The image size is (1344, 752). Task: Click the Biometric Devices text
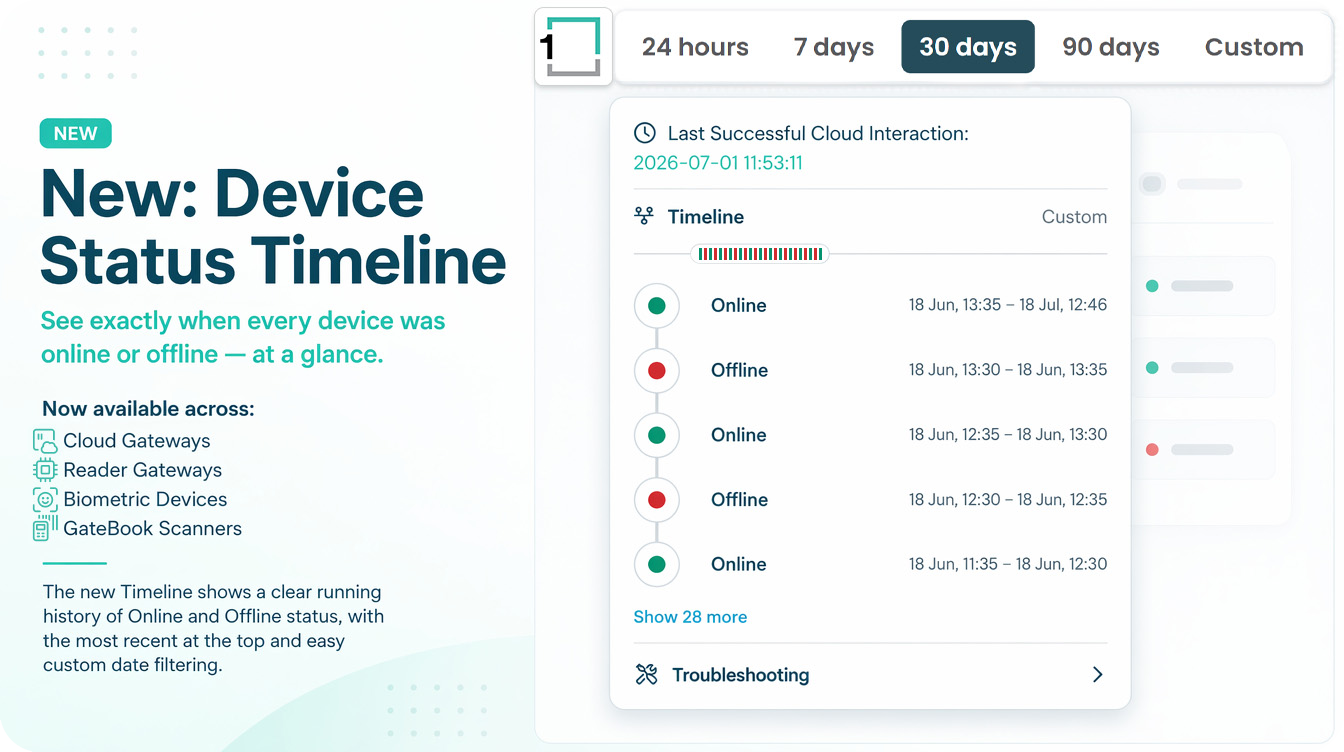pos(145,499)
